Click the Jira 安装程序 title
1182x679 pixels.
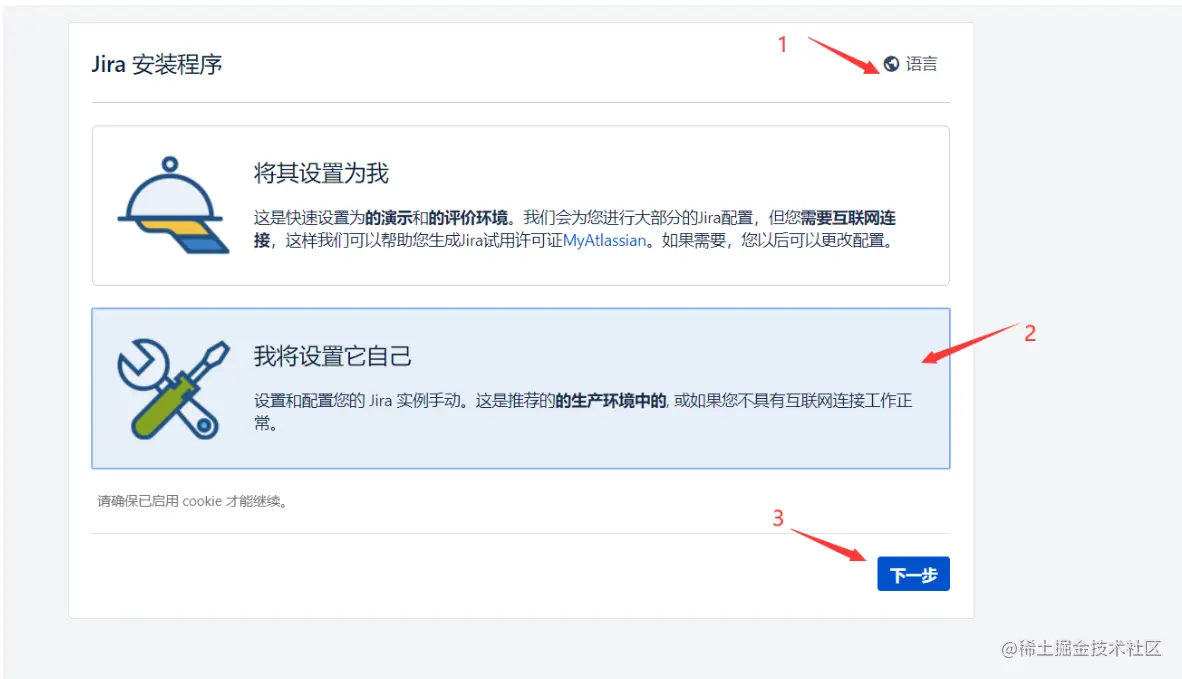[157, 64]
